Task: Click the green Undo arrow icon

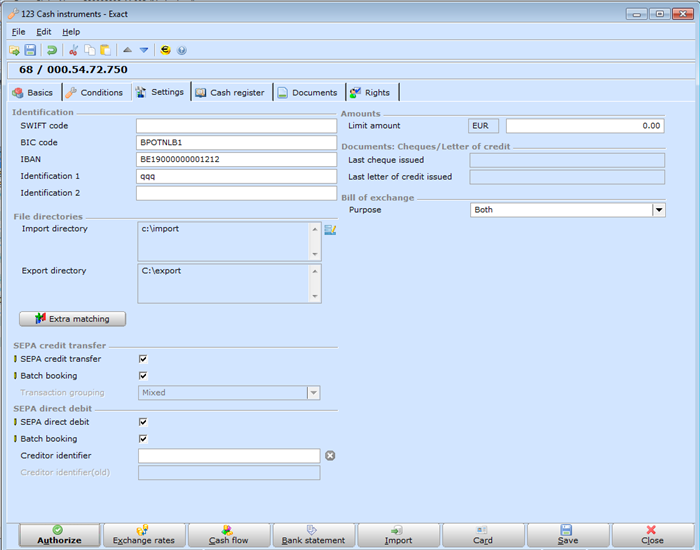Action: [52, 50]
